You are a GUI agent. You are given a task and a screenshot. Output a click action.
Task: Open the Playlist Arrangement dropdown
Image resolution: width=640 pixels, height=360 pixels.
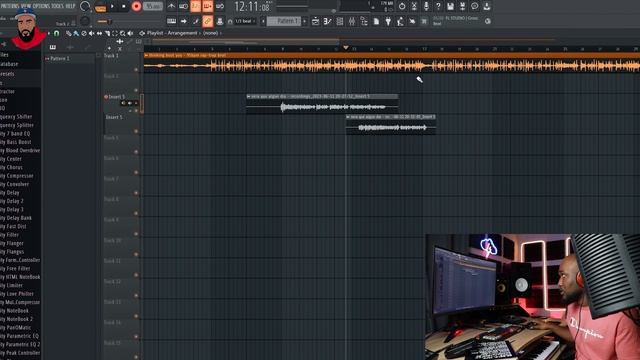(179, 33)
